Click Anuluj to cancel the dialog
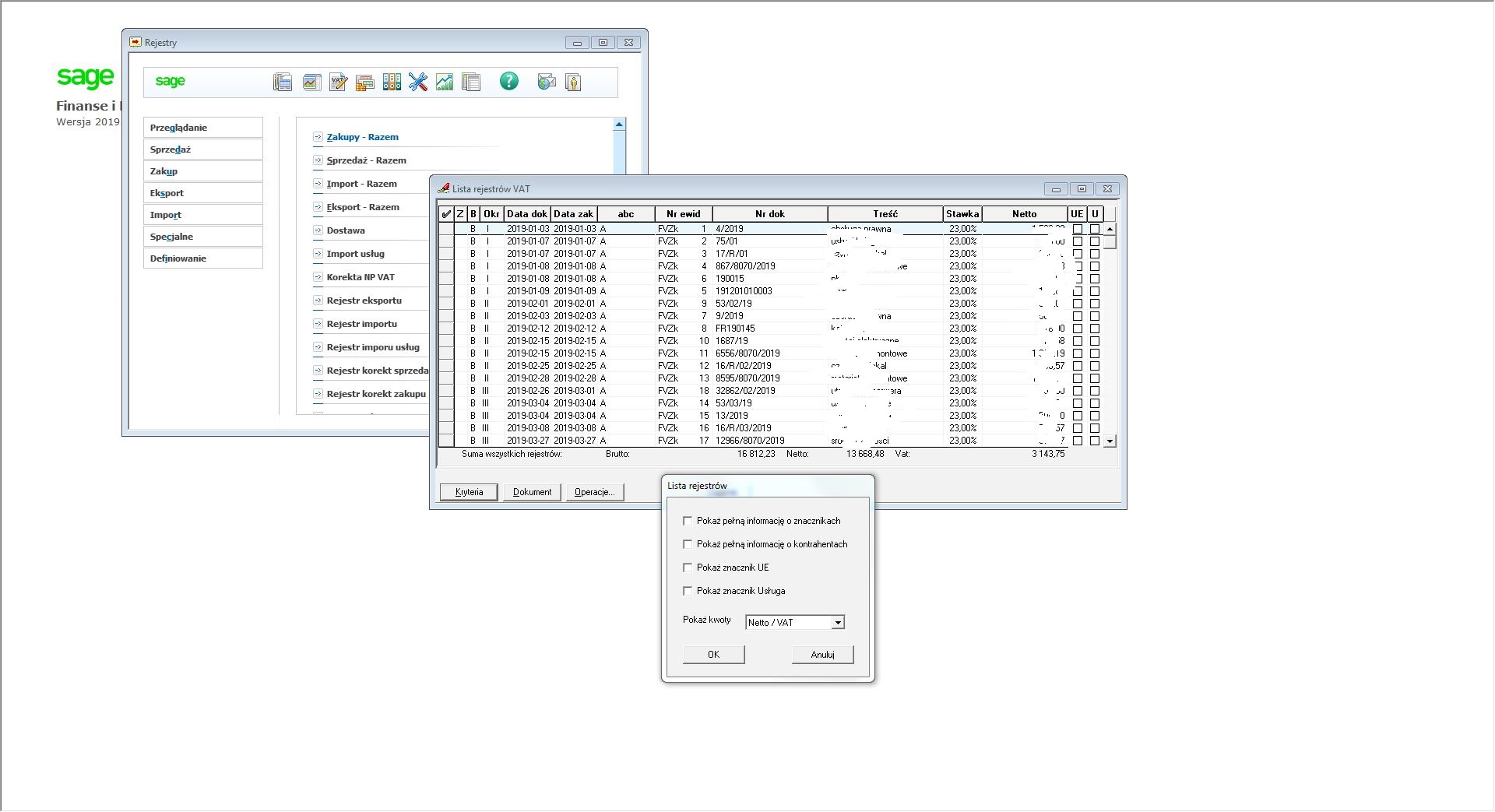The height and width of the screenshot is (812, 1495). (x=823, y=655)
